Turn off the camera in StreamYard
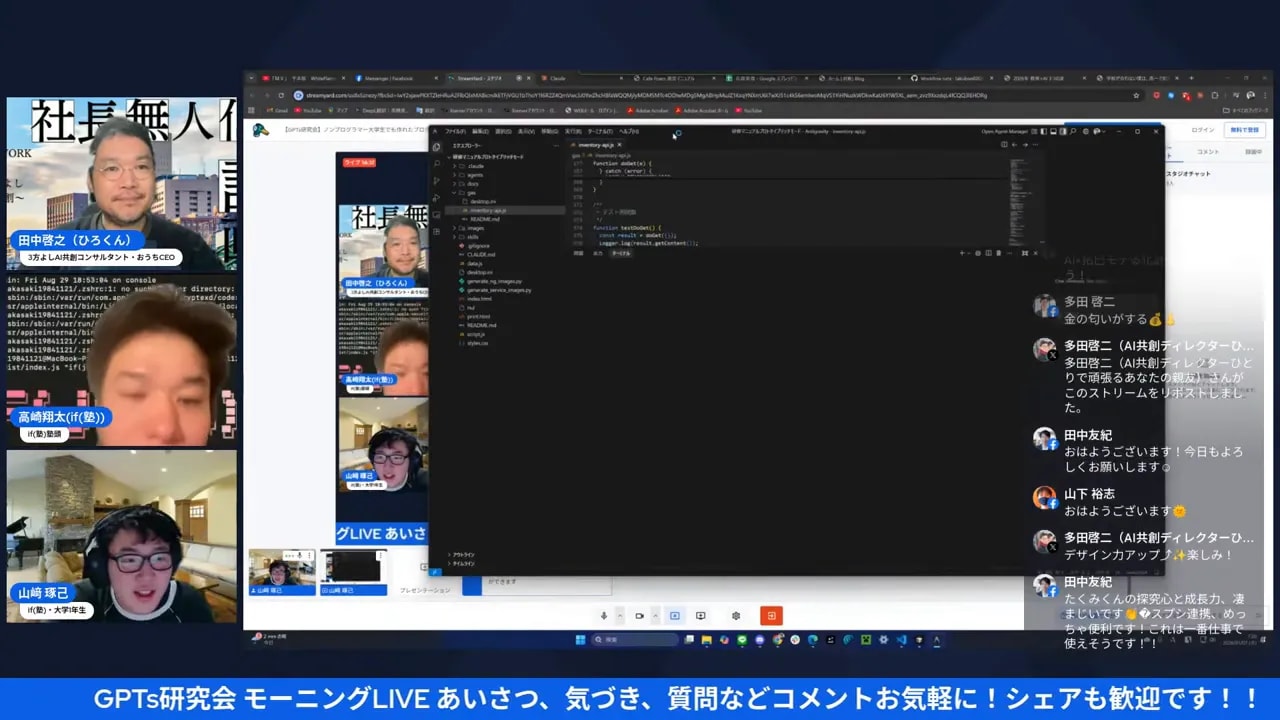Screen dimensions: 1280x720 (x=640, y=615)
